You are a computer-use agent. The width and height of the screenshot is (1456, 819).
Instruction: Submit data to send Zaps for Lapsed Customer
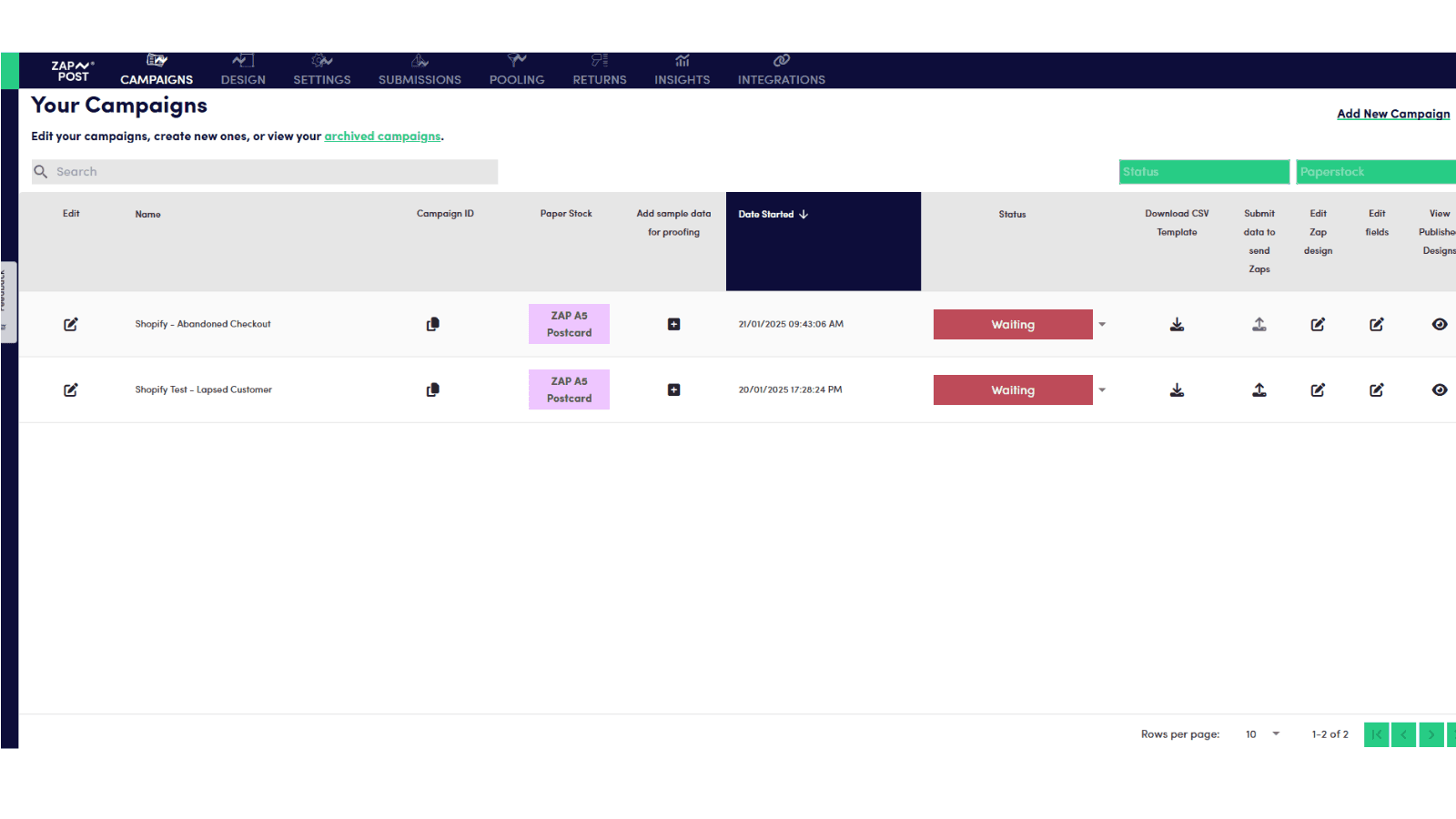tap(1259, 389)
